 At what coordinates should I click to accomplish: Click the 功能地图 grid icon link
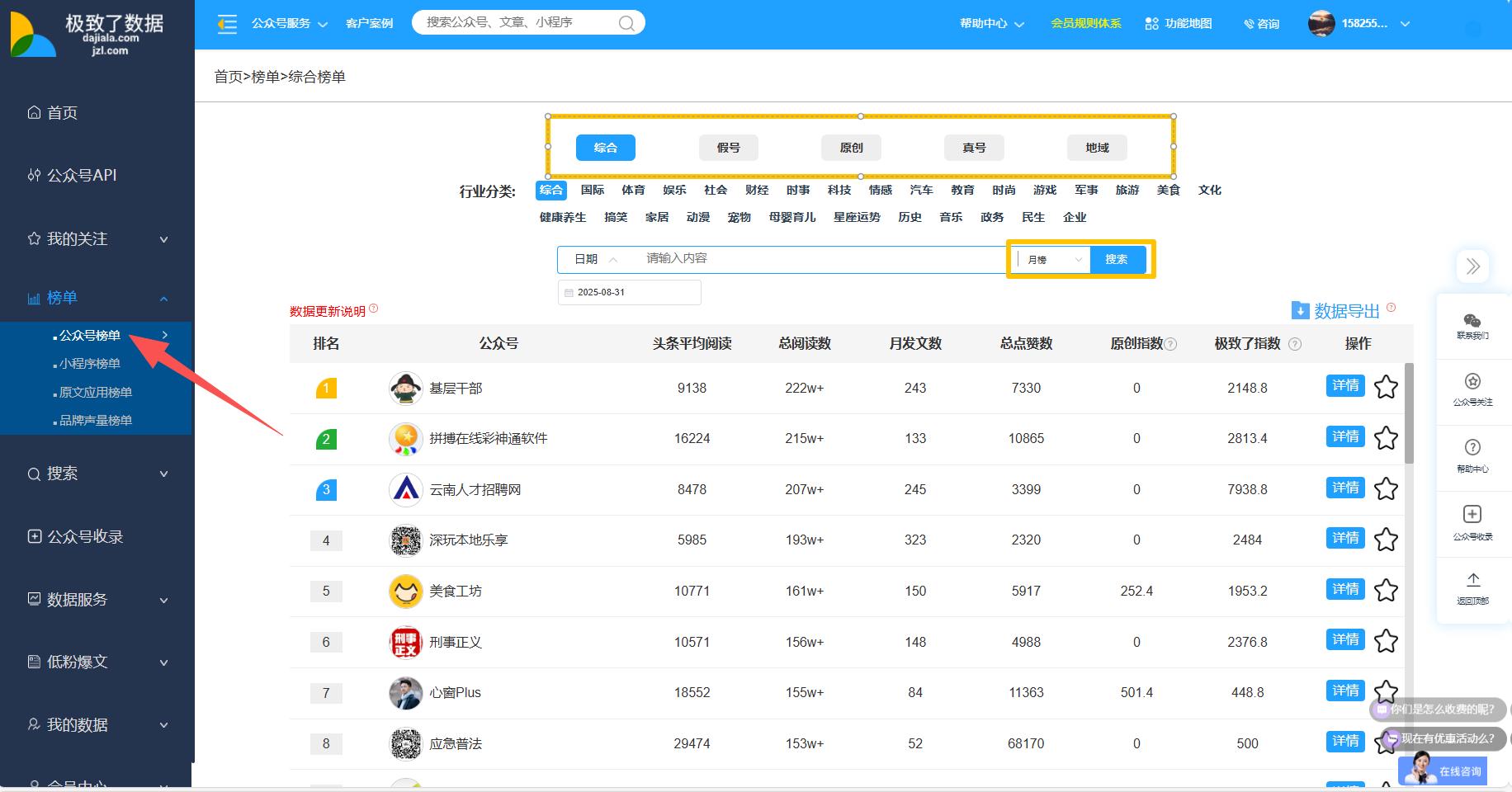point(1179,23)
